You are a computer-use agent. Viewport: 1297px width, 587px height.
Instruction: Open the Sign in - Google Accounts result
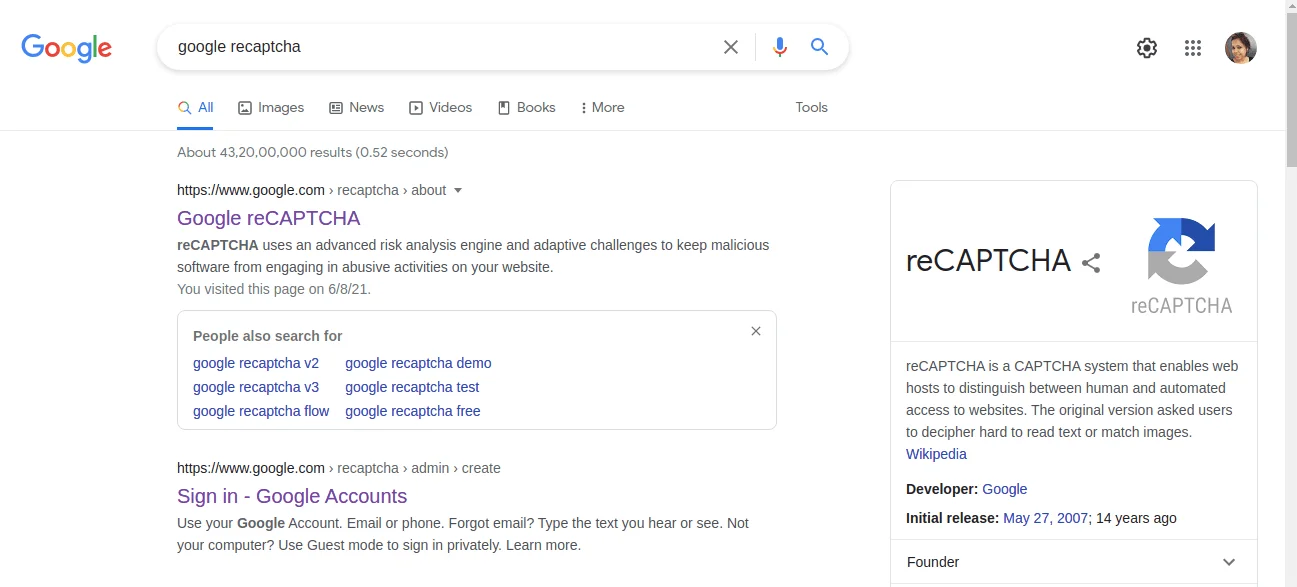coord(292,496)
